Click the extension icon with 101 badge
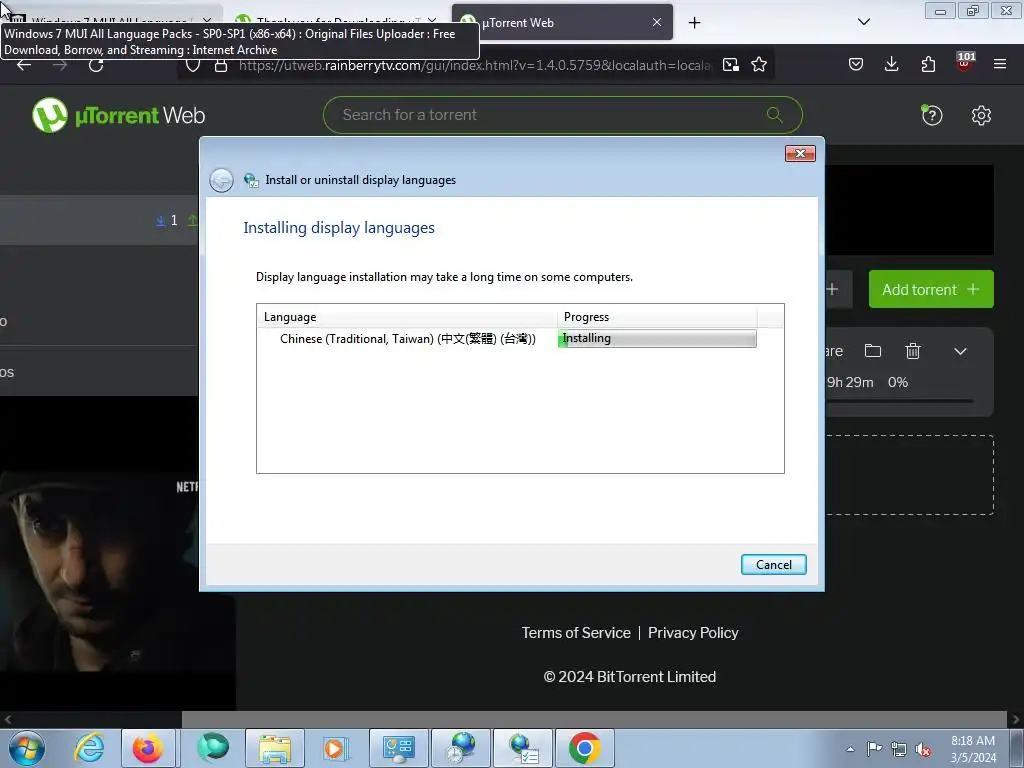 tap(965, 61)
